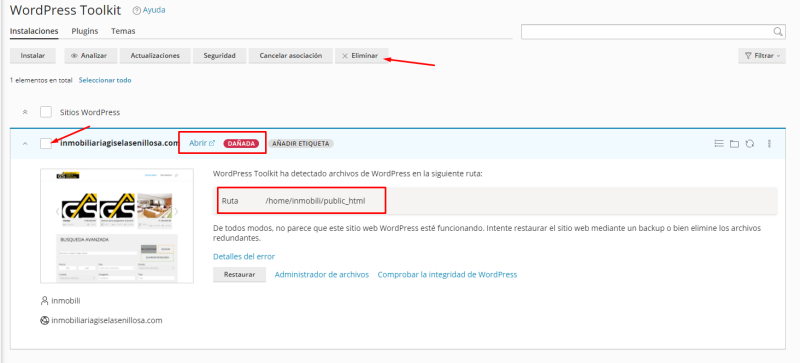Open Detalles del error link
800x363 pixels.
pyautogui.click(x=244, y=256)
